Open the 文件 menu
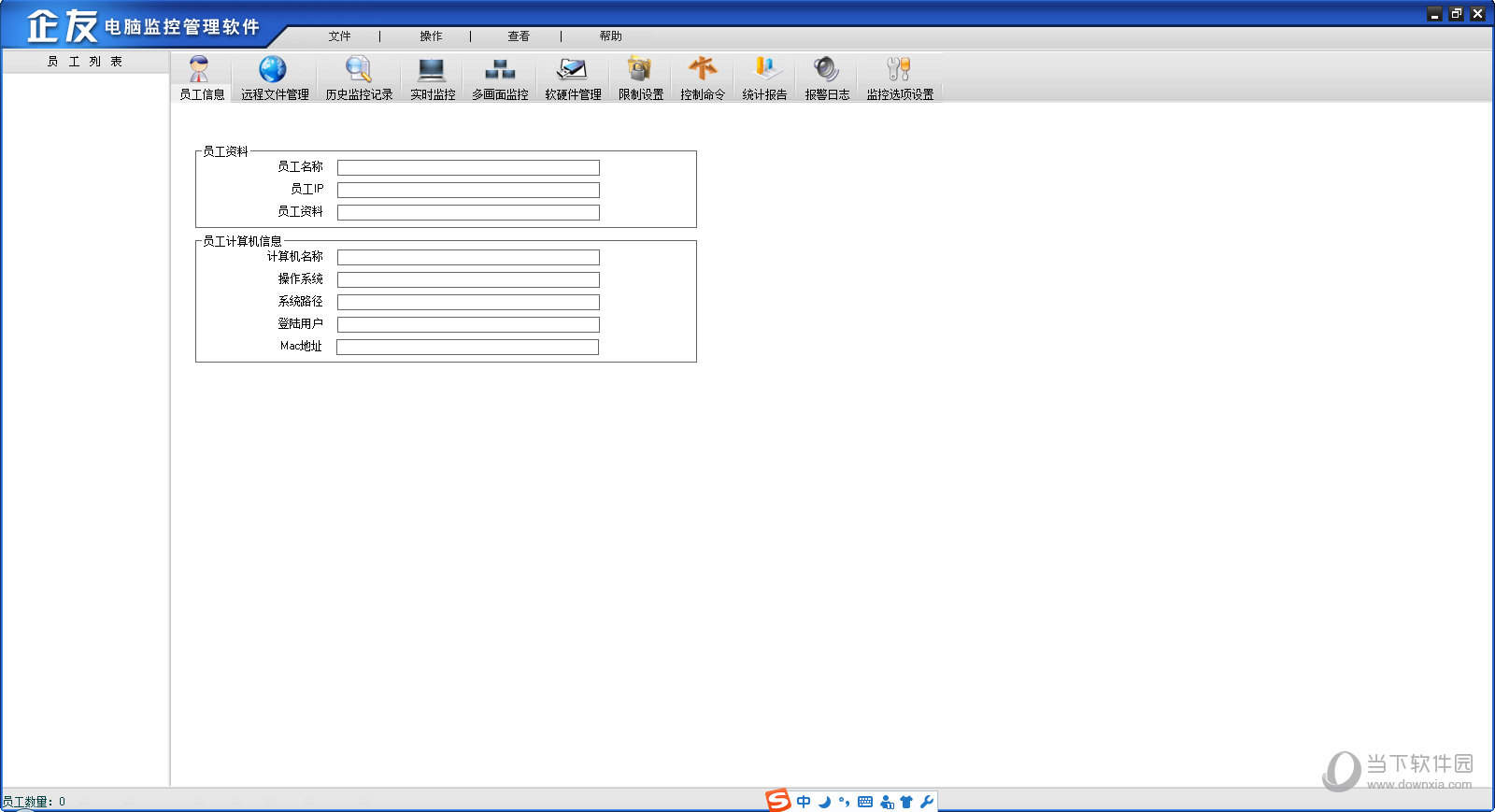 (x=339, y=36)
